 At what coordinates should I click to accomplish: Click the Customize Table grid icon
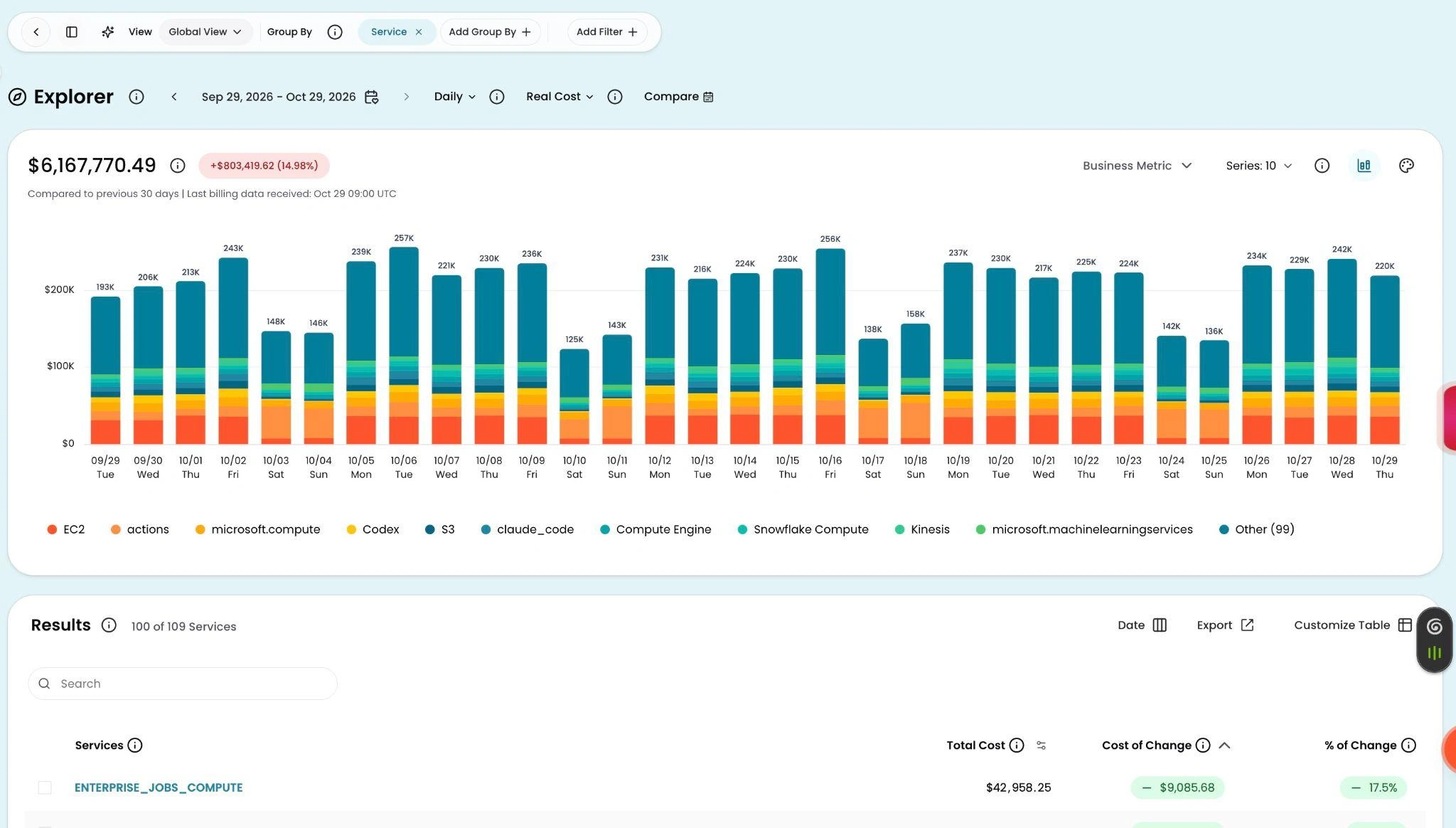tap(1405, 625)
